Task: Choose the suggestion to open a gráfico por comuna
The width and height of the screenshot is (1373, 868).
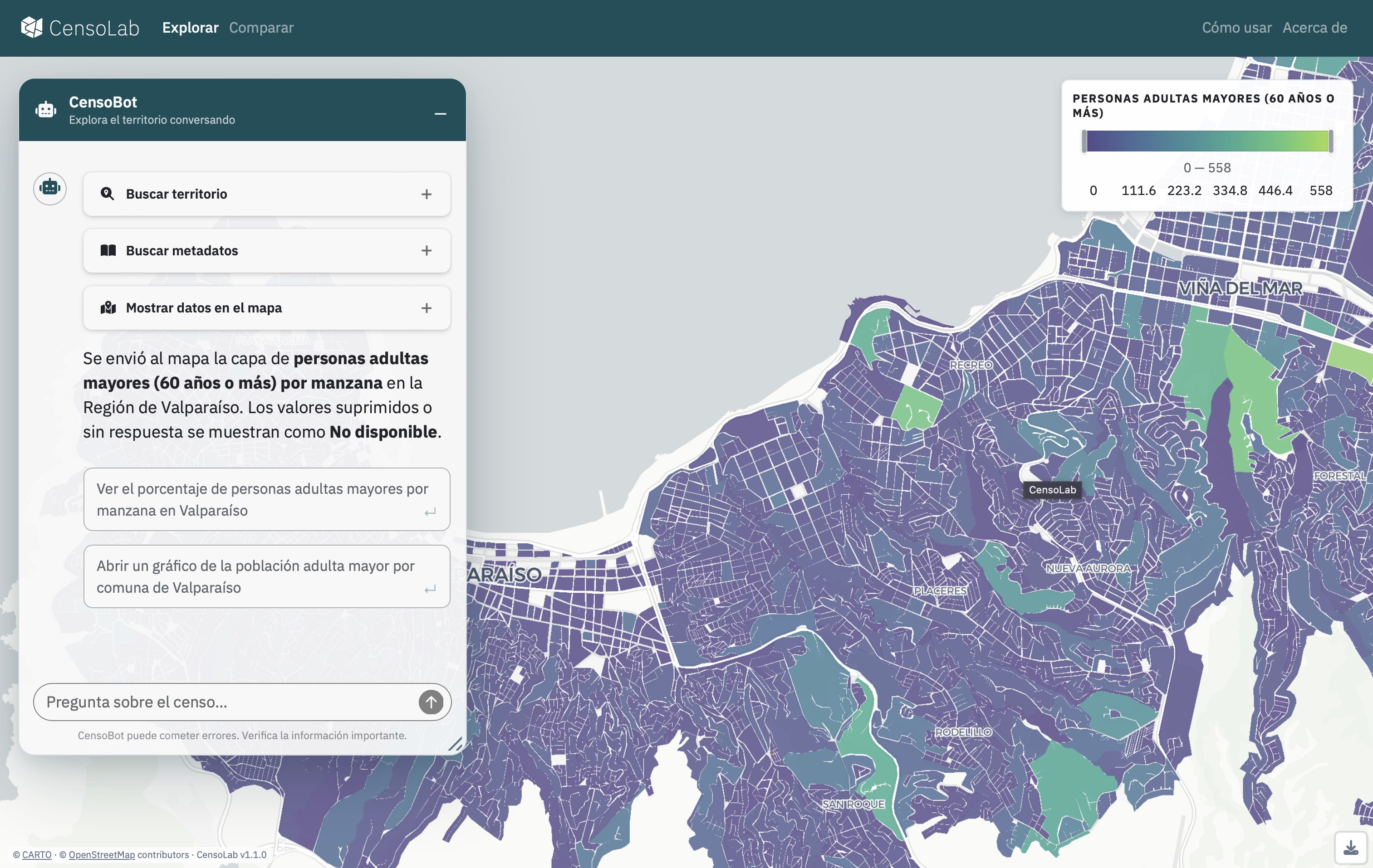Action: point(267,576)
